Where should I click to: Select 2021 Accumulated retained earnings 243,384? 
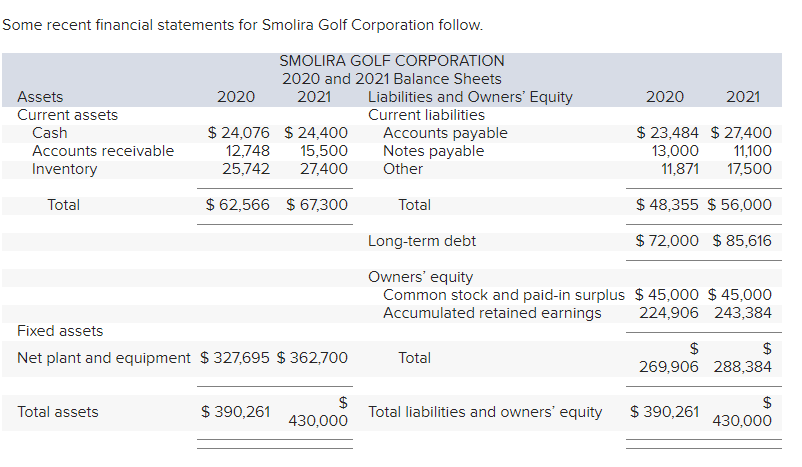coord(743,313)
